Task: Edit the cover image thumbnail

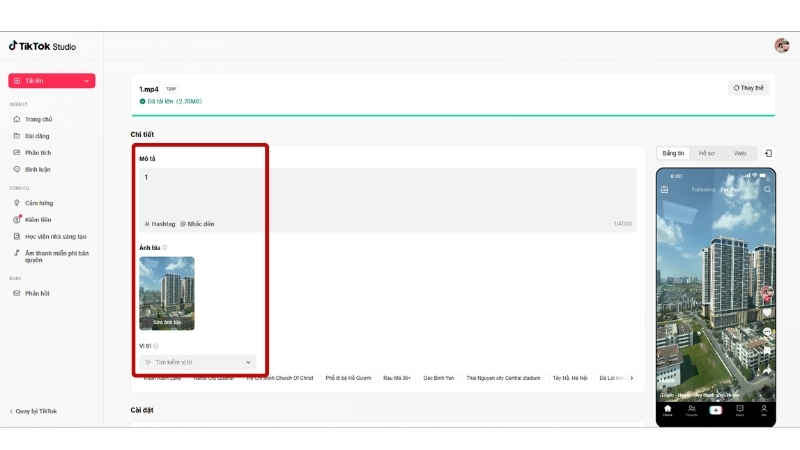Action: click(167, 293)
